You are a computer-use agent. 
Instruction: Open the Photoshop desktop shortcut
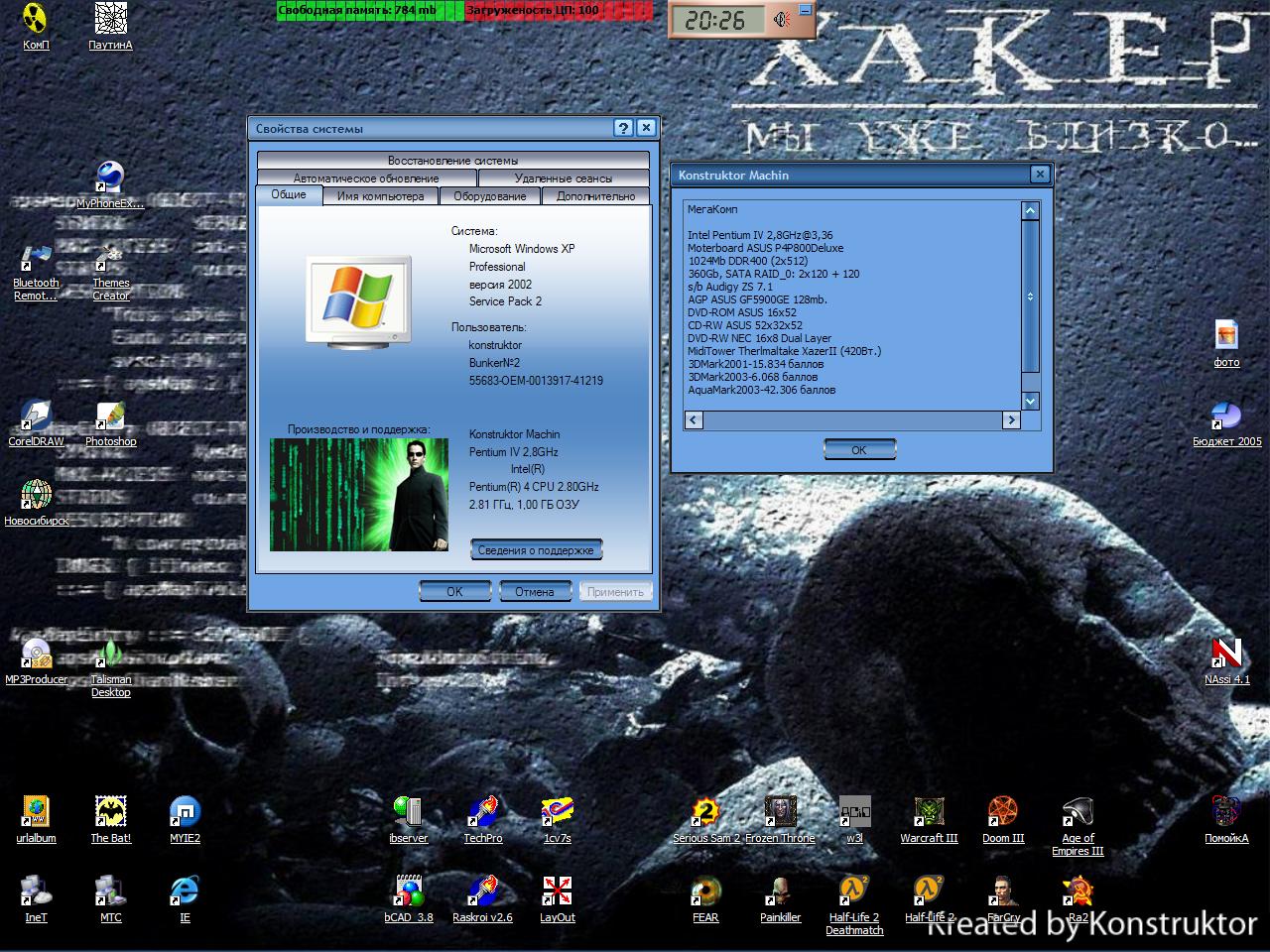(x=110, y=417)
